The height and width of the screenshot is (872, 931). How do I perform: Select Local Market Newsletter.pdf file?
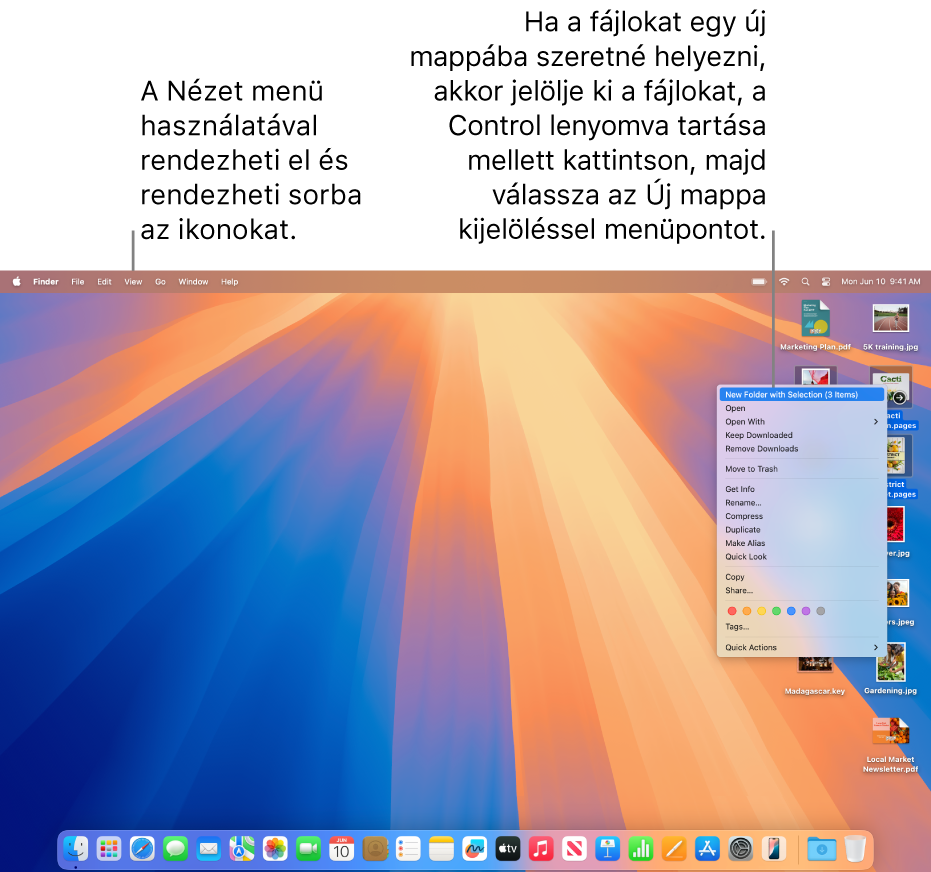pos(891,744)
